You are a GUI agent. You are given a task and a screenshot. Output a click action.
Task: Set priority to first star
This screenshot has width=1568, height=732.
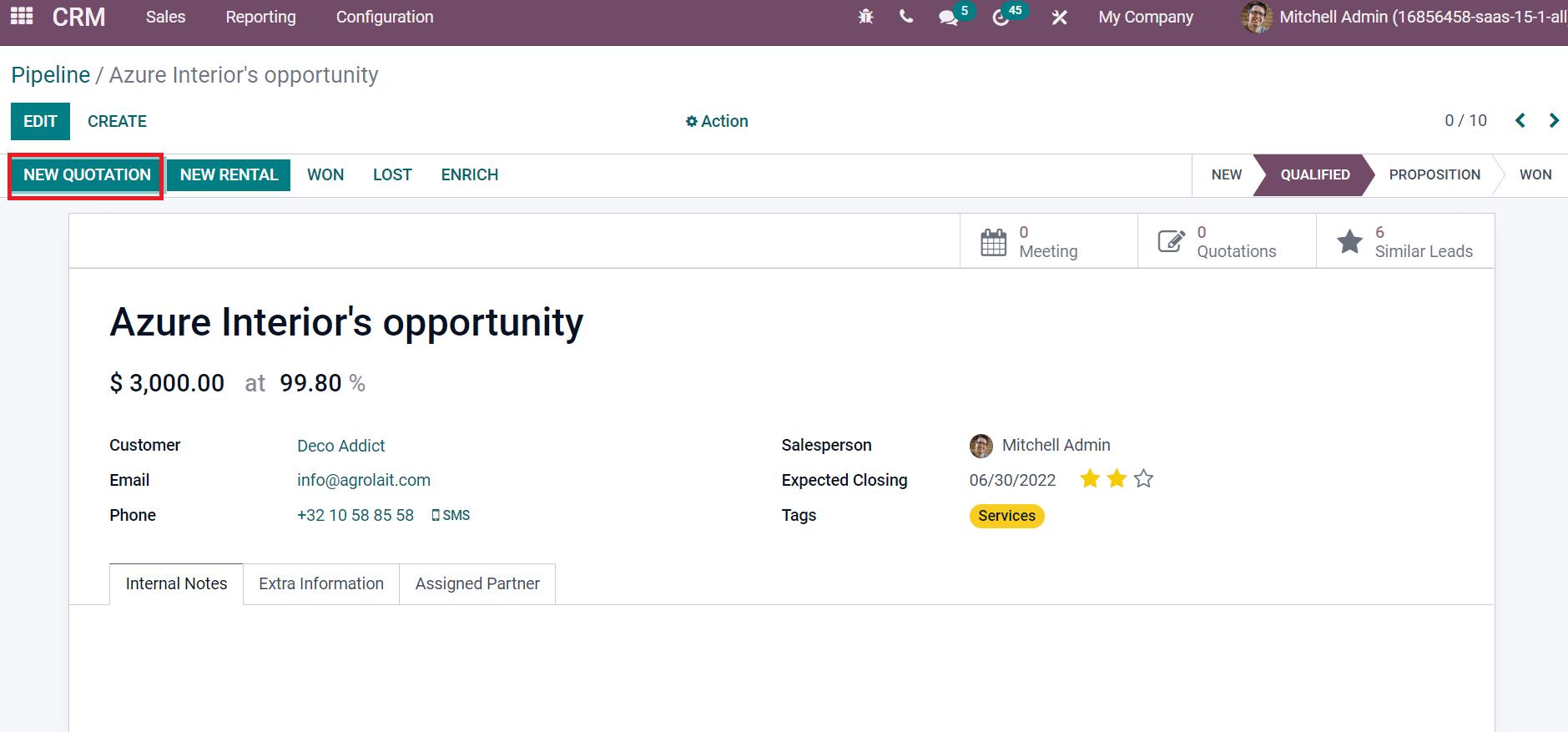pos(1090,479)
